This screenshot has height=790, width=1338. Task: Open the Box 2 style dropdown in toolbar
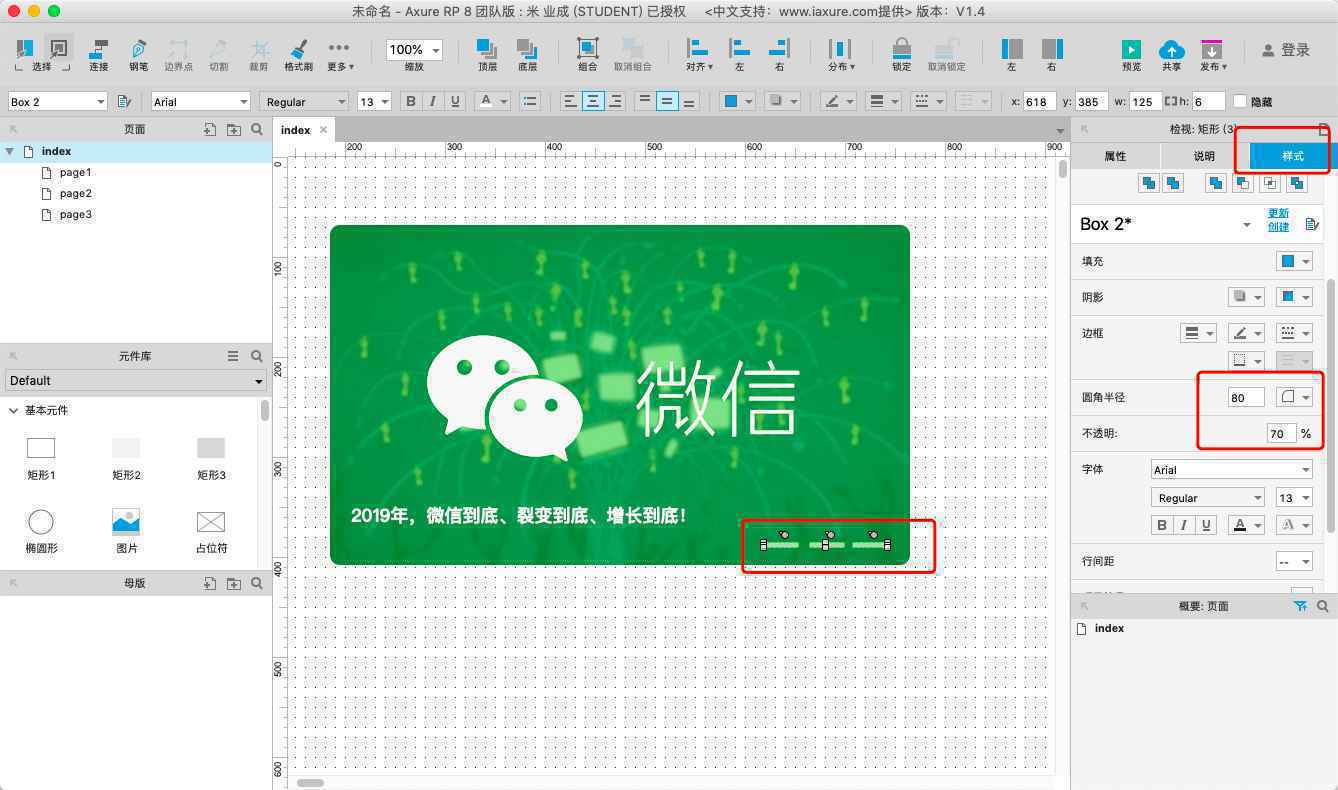tap(57, 101)
